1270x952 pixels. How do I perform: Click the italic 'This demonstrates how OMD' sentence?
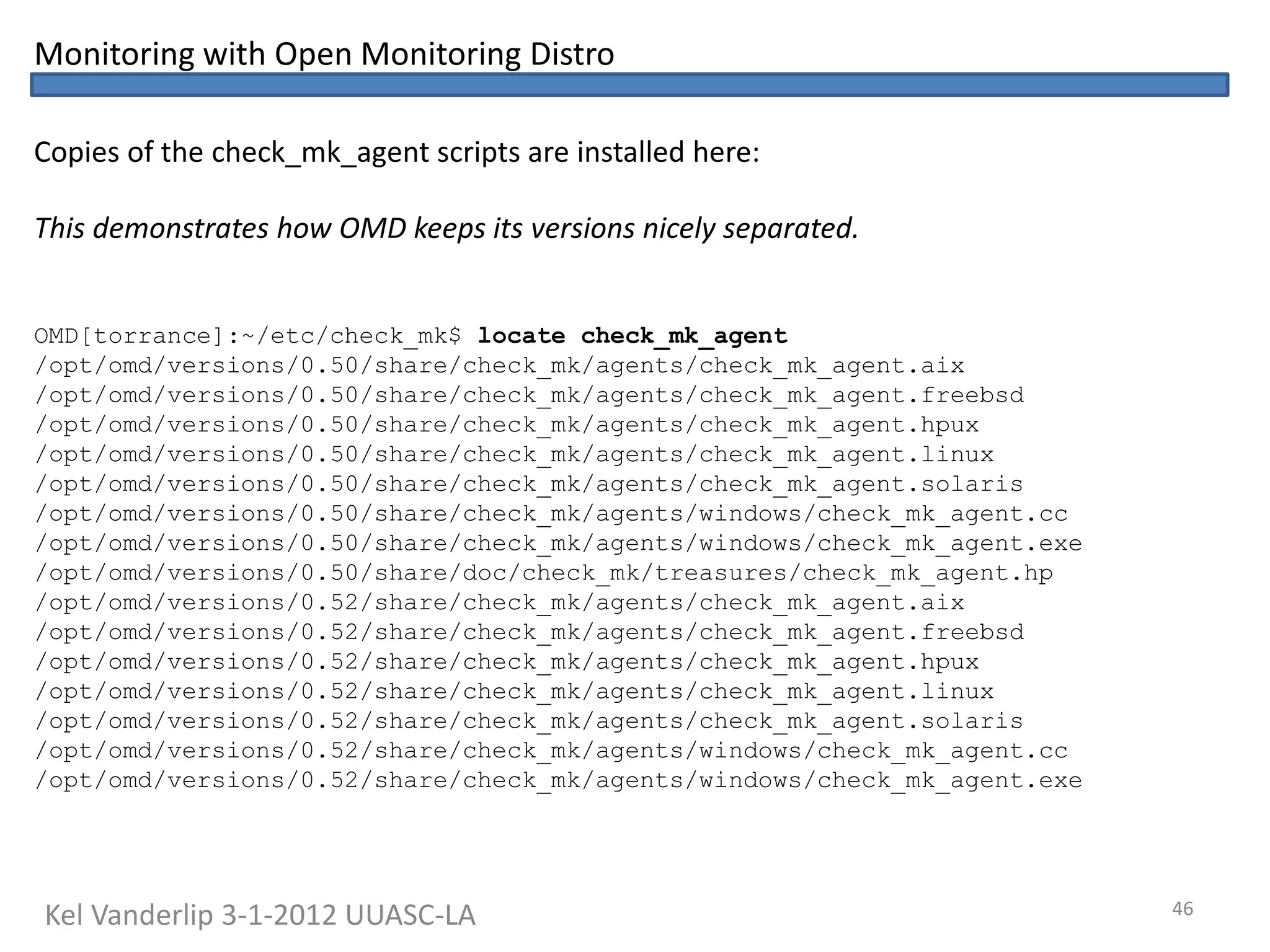(446, 228)
